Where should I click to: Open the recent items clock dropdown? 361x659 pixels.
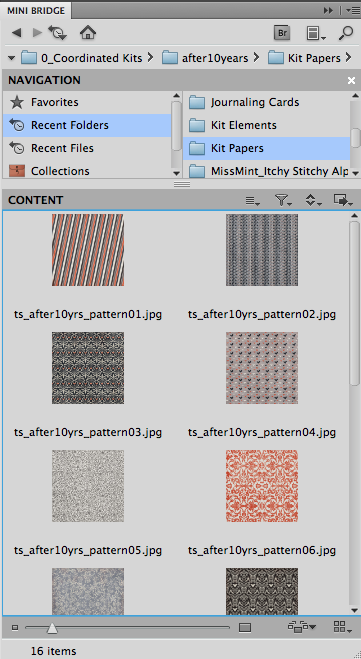coord(58,33)
